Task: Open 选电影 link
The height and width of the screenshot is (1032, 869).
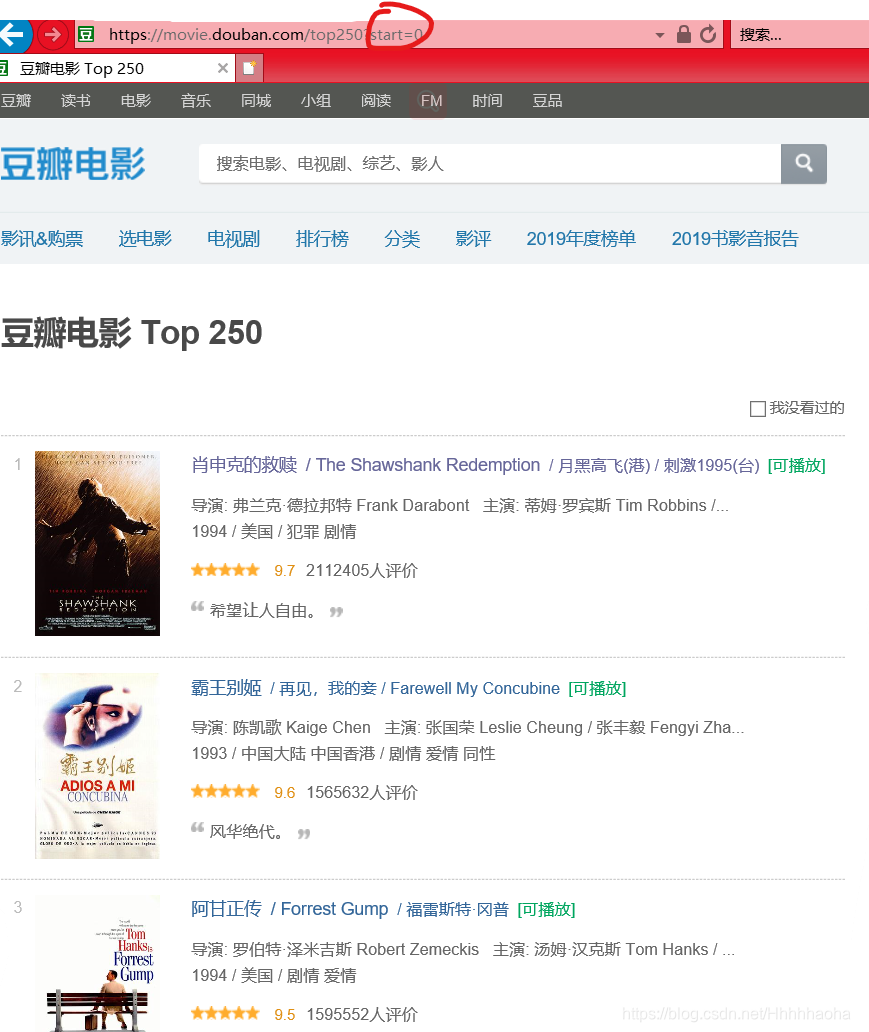Action: 145,238
